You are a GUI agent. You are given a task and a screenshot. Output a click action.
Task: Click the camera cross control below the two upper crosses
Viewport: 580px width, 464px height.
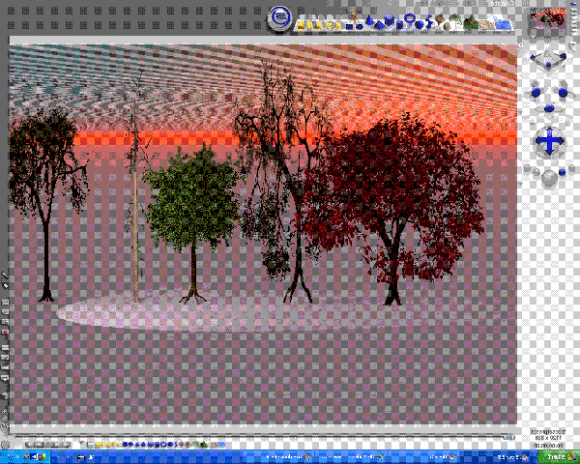click(x=549, y=109)
